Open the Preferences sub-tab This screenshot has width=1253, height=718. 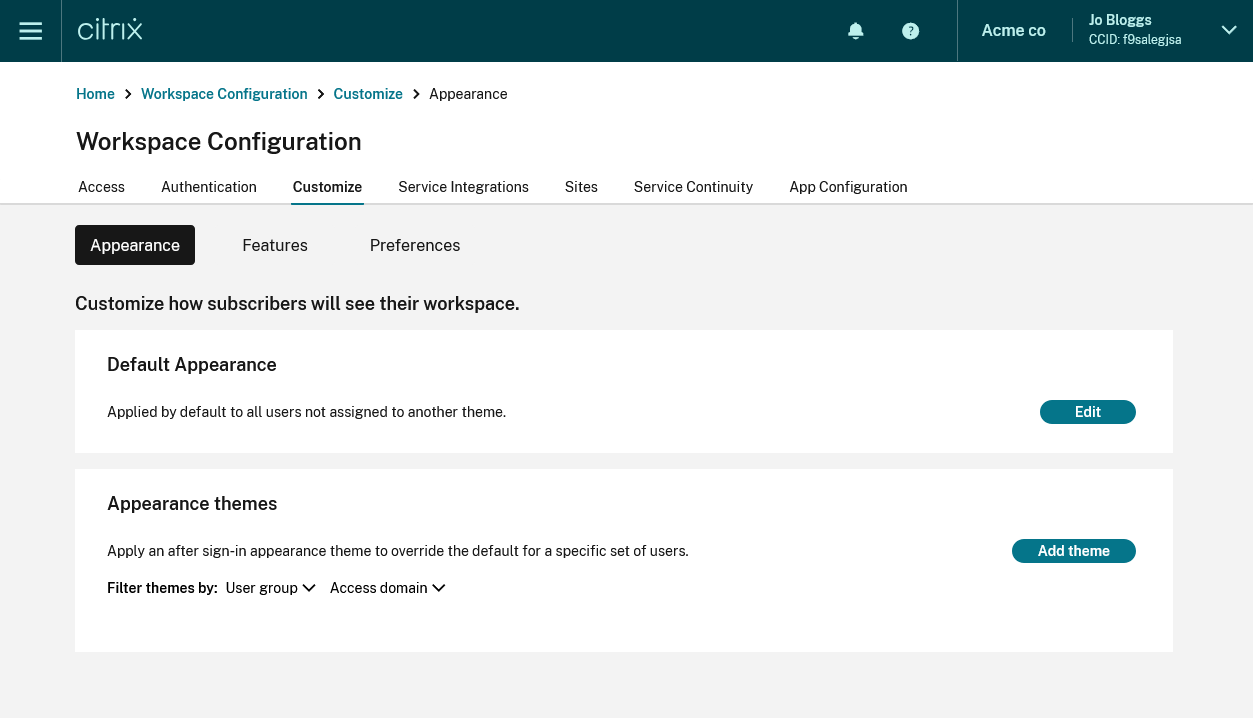(x=415, y=245)
